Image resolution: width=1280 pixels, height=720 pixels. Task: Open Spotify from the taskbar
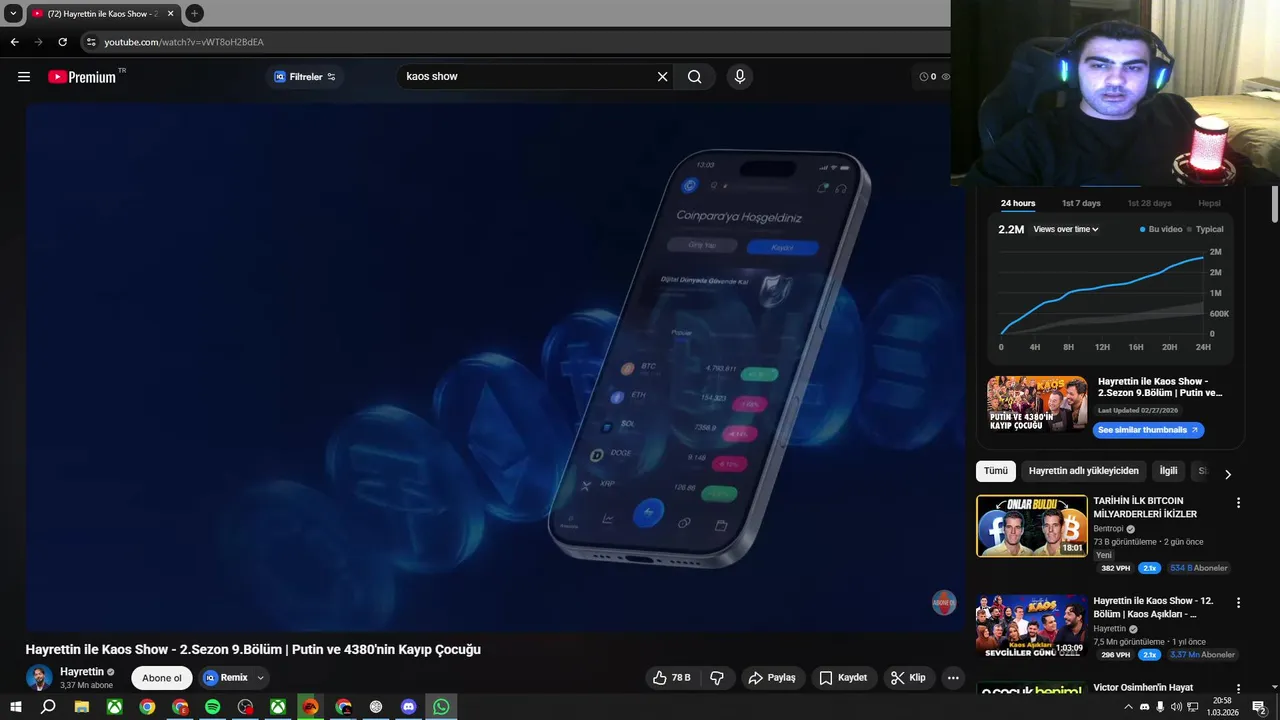pos(213,707)
